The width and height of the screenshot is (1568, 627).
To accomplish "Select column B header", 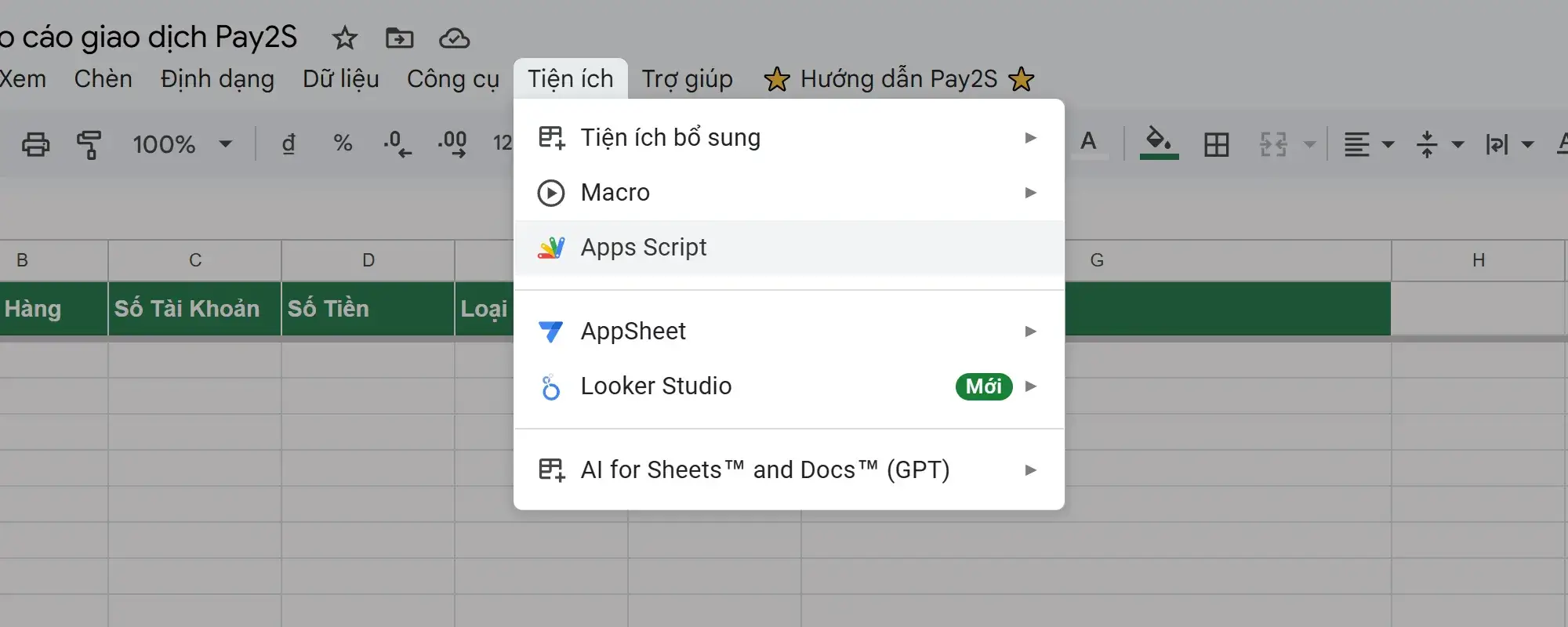I will tap(53, 260).
